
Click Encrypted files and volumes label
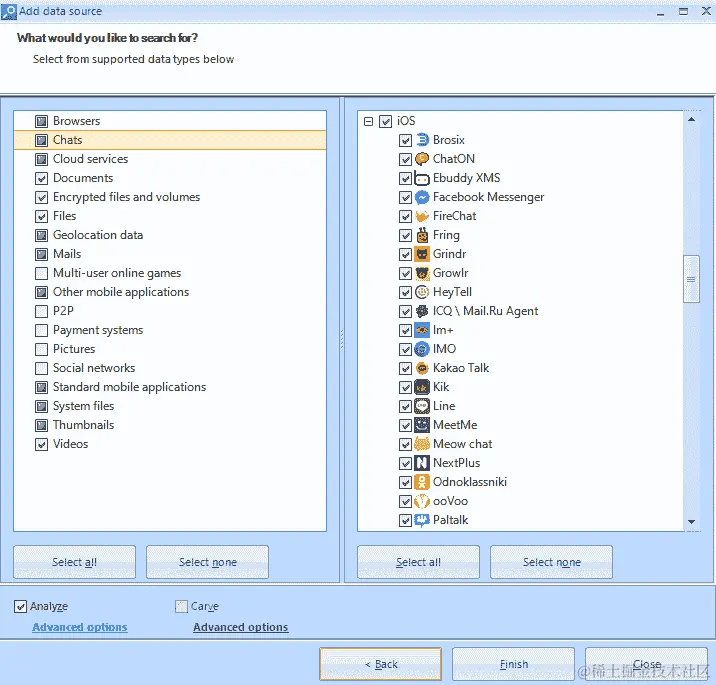click(126, 197)
